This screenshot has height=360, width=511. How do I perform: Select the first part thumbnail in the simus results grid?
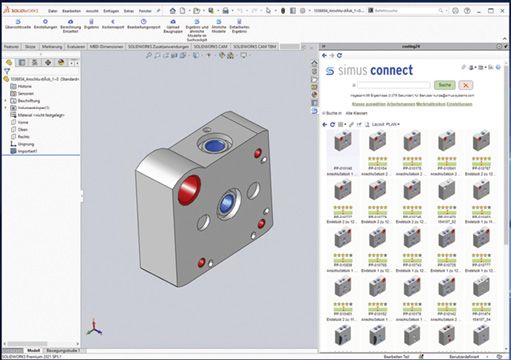[343, 142]
